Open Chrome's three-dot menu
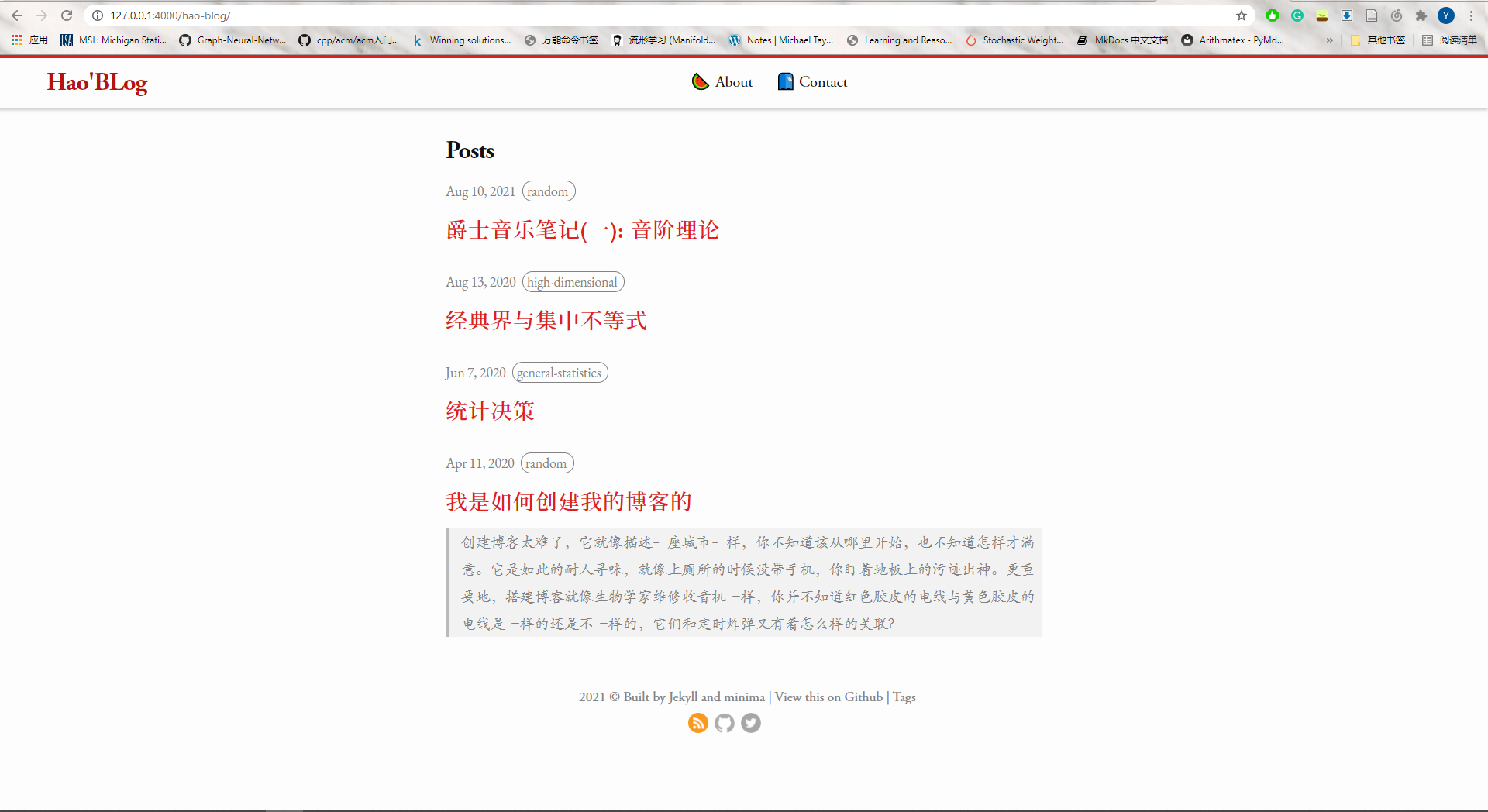Viewport: 1488px width, 812px height. [x=1471, y=15]
